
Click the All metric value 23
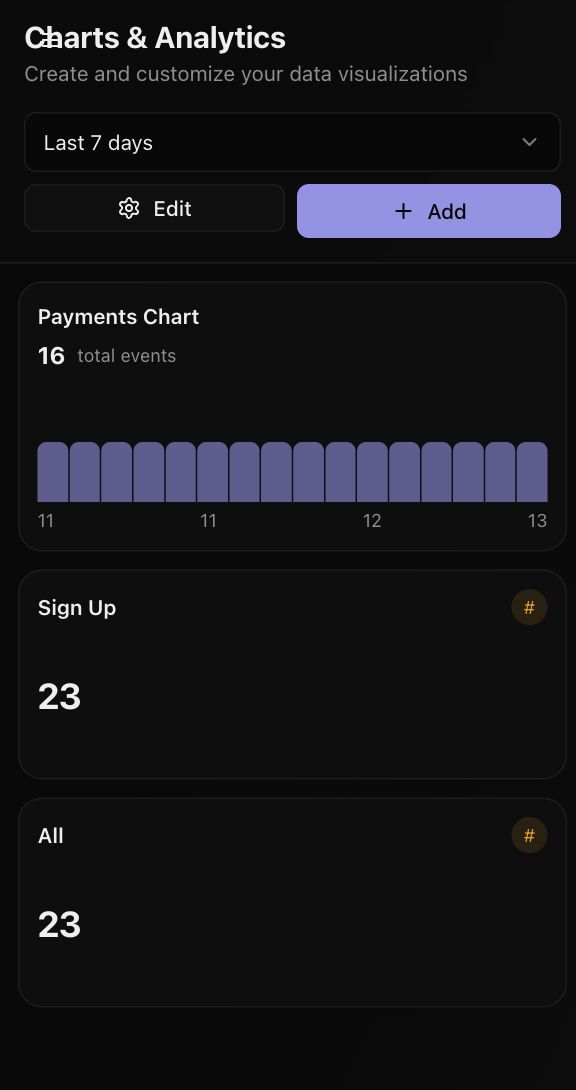(x=59, y=924)
